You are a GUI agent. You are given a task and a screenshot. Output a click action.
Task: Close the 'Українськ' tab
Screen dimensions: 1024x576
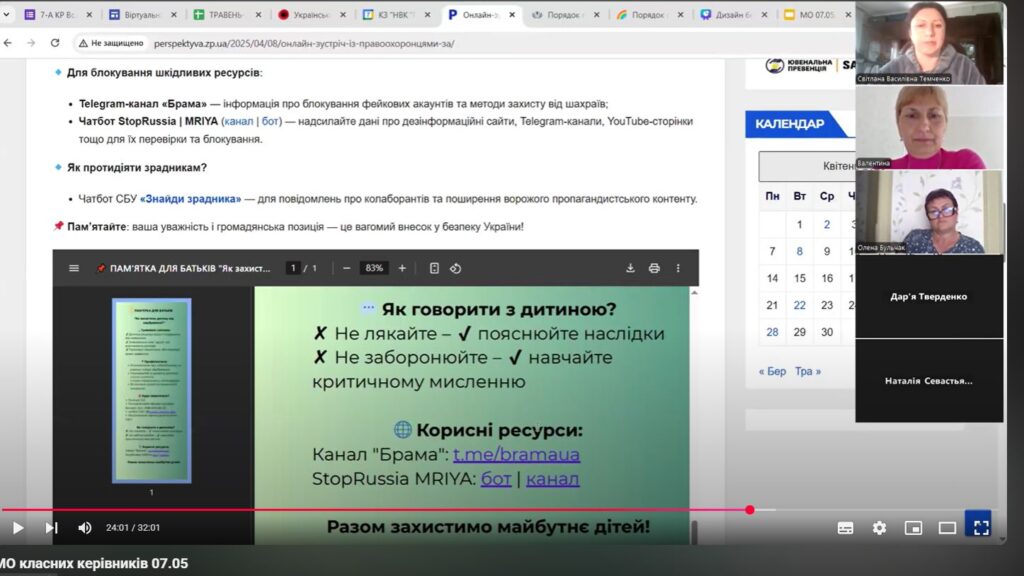[x=343, y=14]
